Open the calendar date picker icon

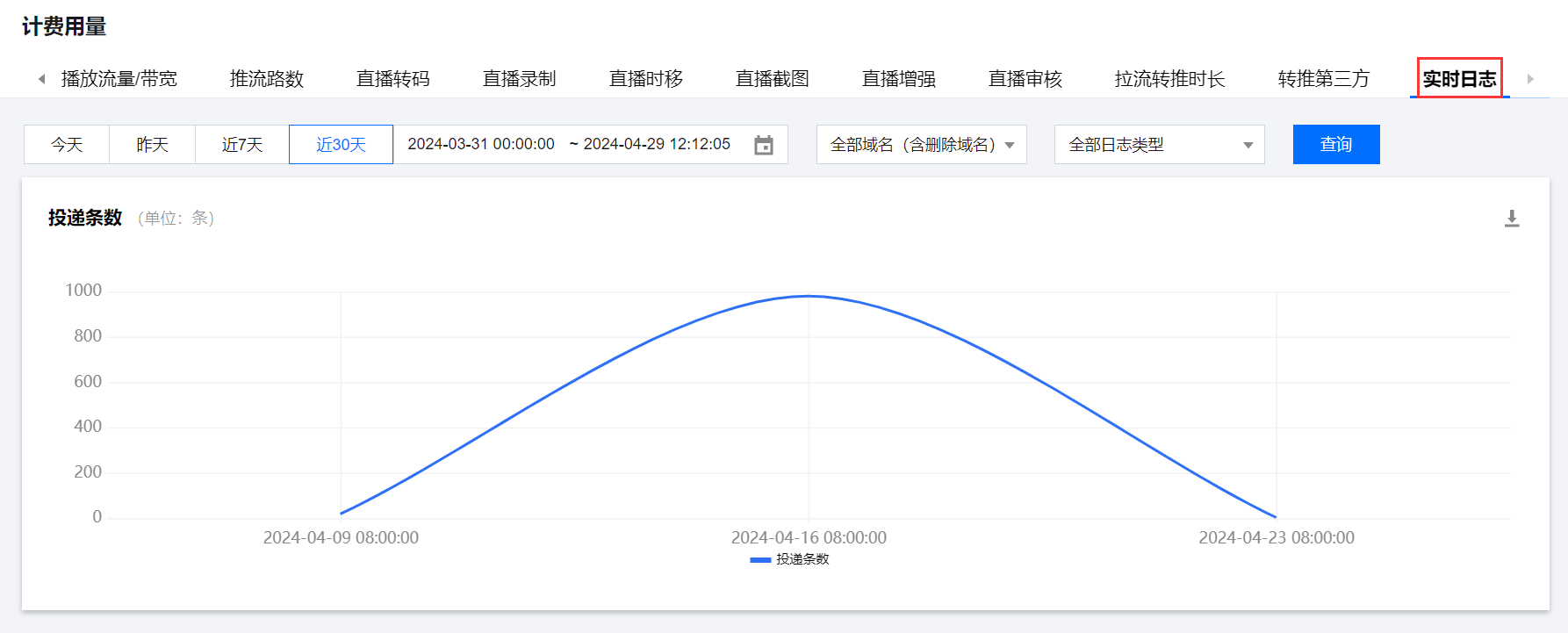[764, 145]
